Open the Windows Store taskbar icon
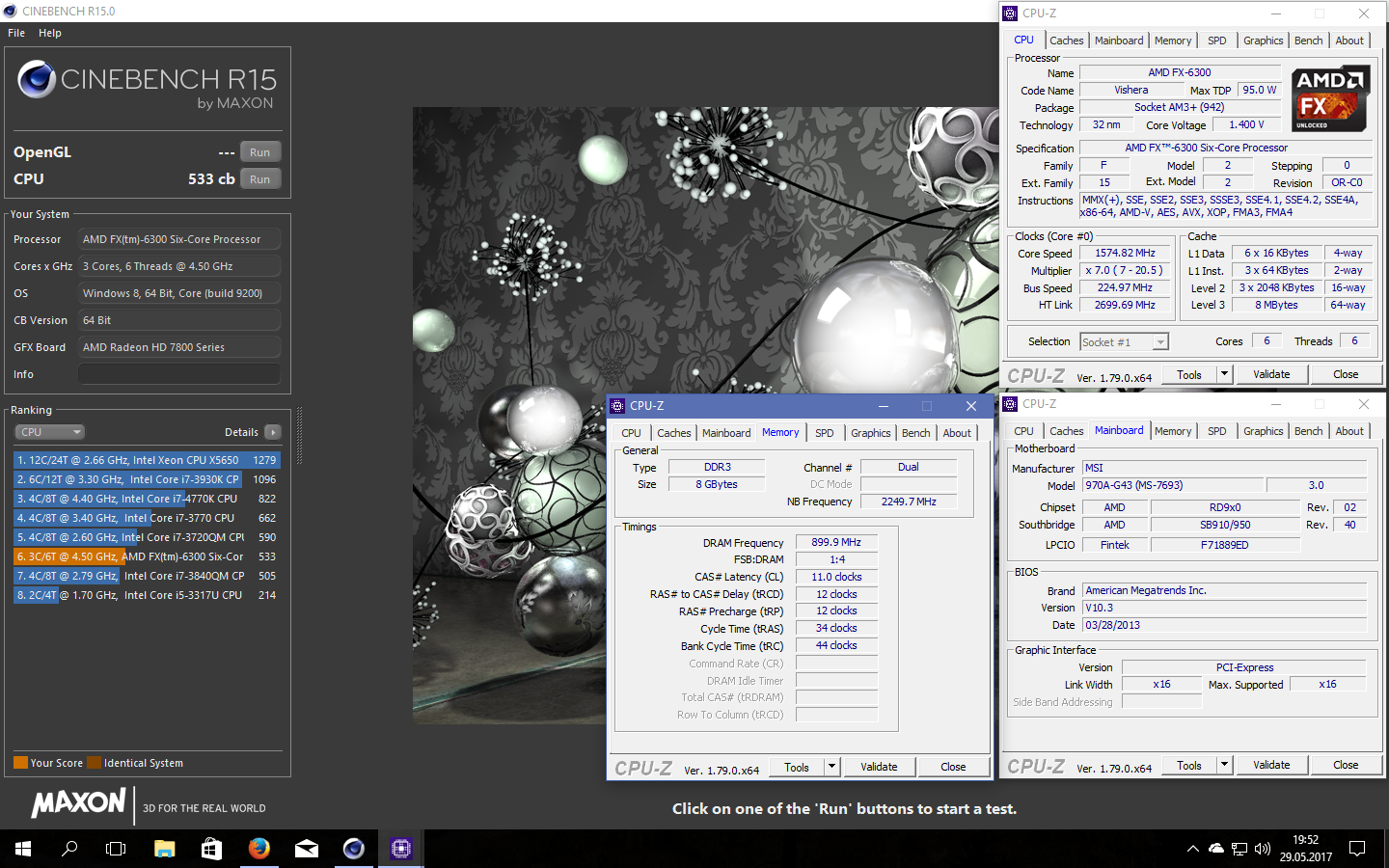 [x=211, y=849]
